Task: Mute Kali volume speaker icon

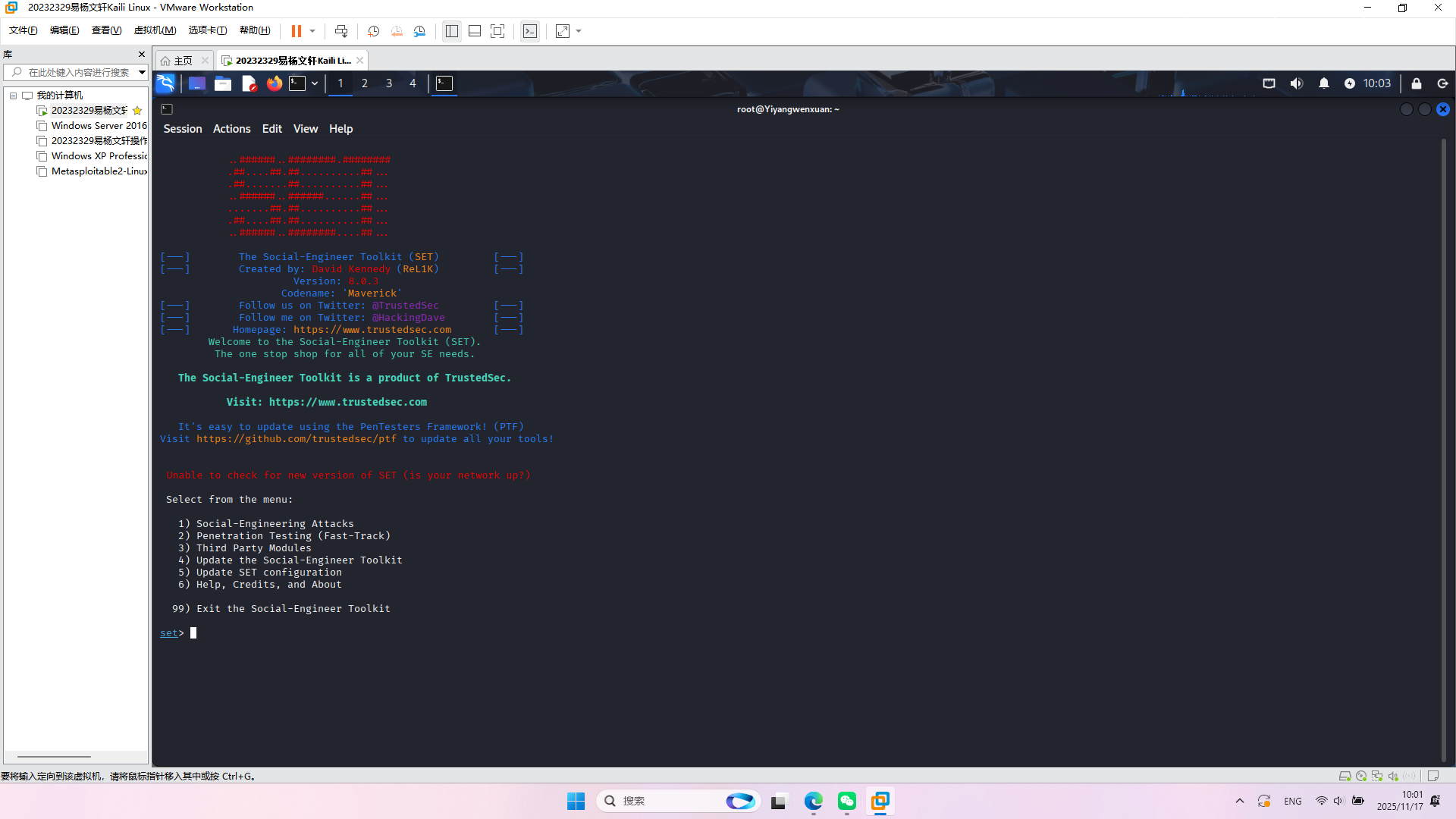Action: coord(1296,83)
